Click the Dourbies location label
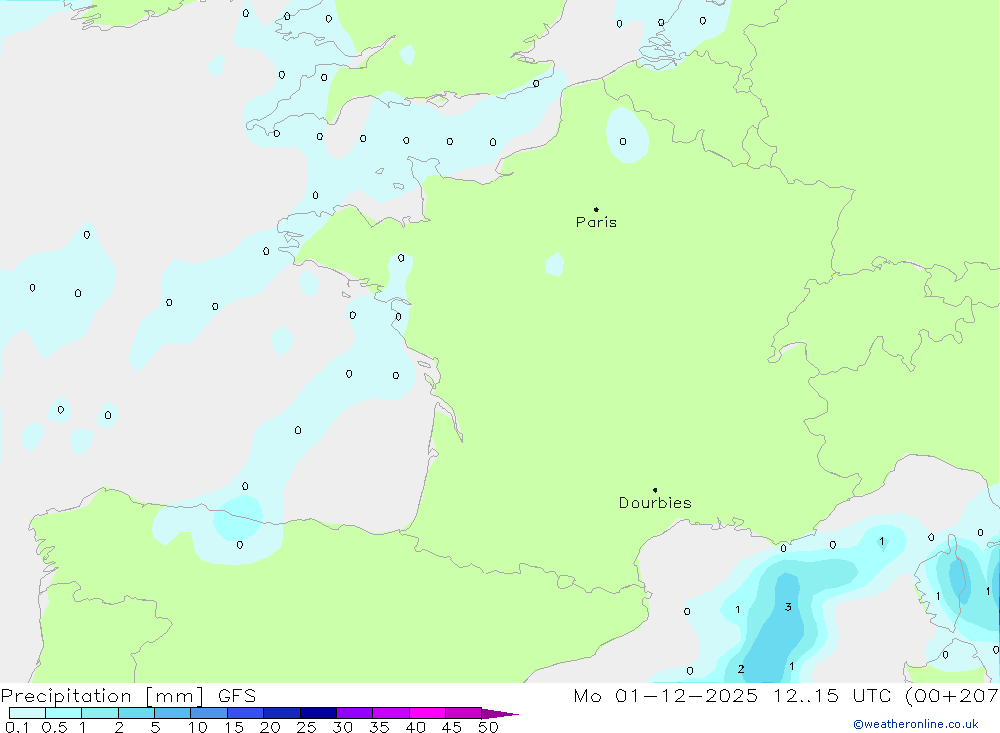The image size is (1000, 733). (655, 503)
